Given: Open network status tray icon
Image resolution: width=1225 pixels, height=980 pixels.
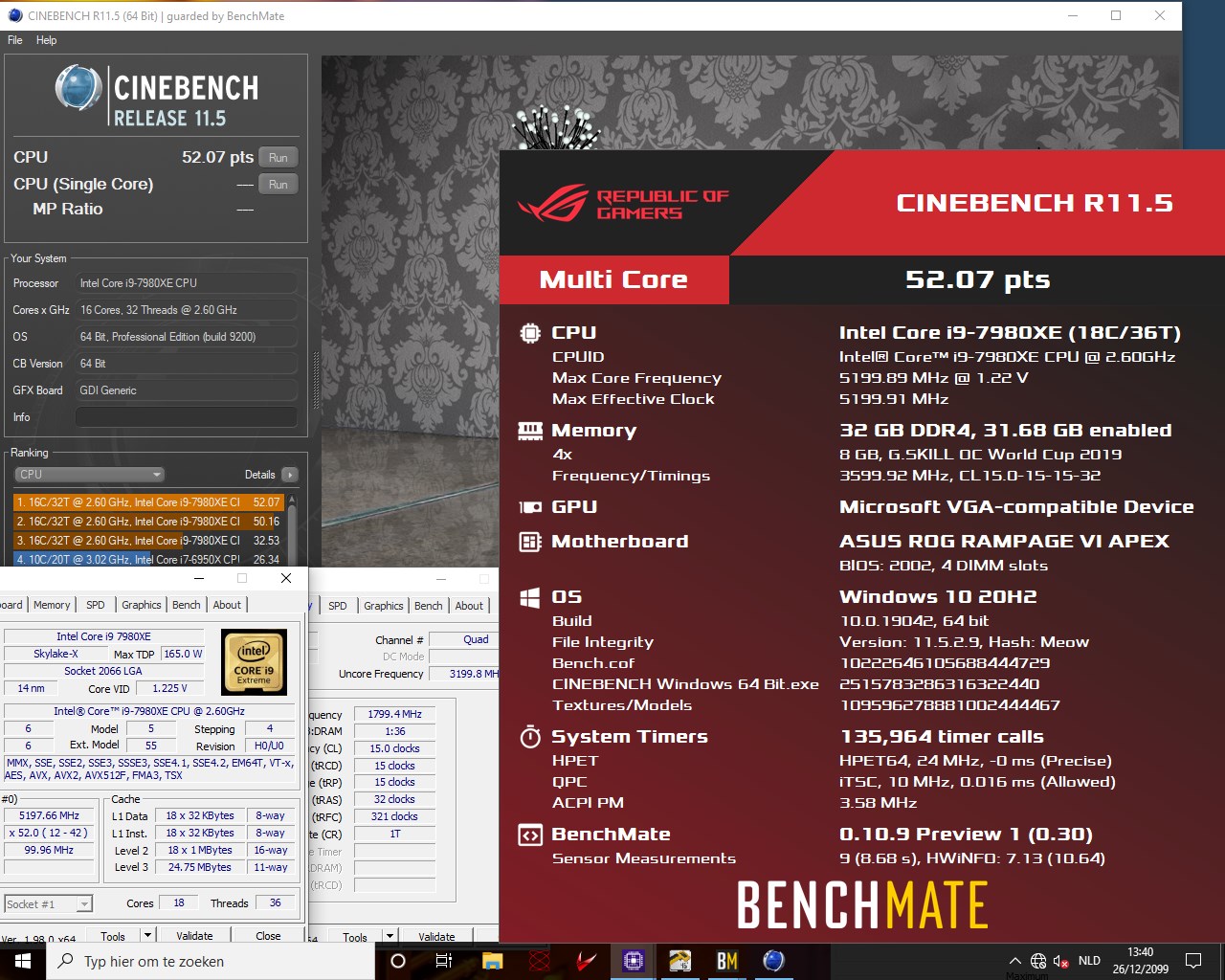Looking at the screenshot, I should click(1038, 961).
